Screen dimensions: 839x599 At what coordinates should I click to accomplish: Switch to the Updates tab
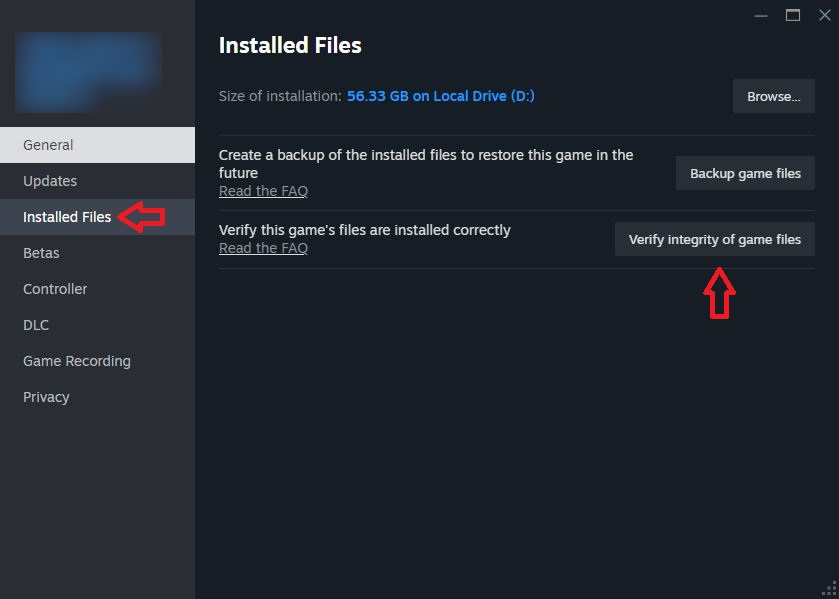(x=50, y=181)
